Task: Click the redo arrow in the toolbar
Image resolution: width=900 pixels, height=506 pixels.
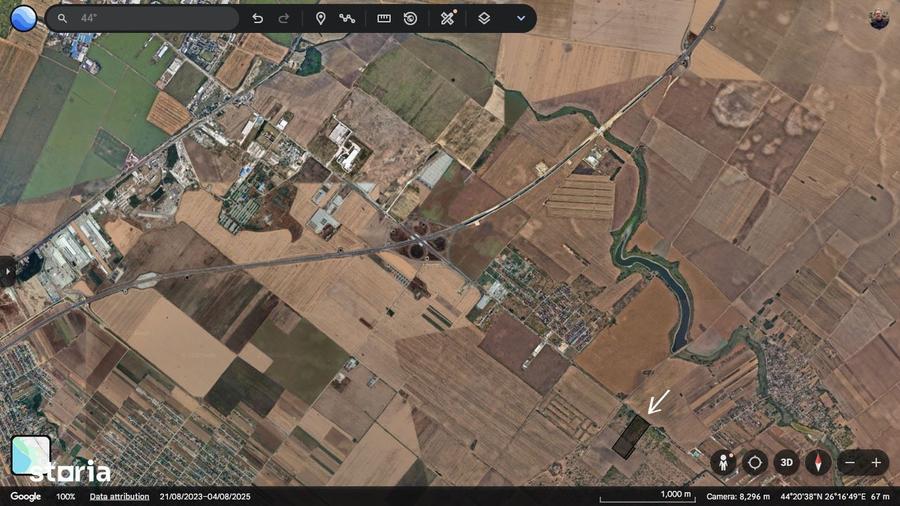Action: click(x=284, y=18)
